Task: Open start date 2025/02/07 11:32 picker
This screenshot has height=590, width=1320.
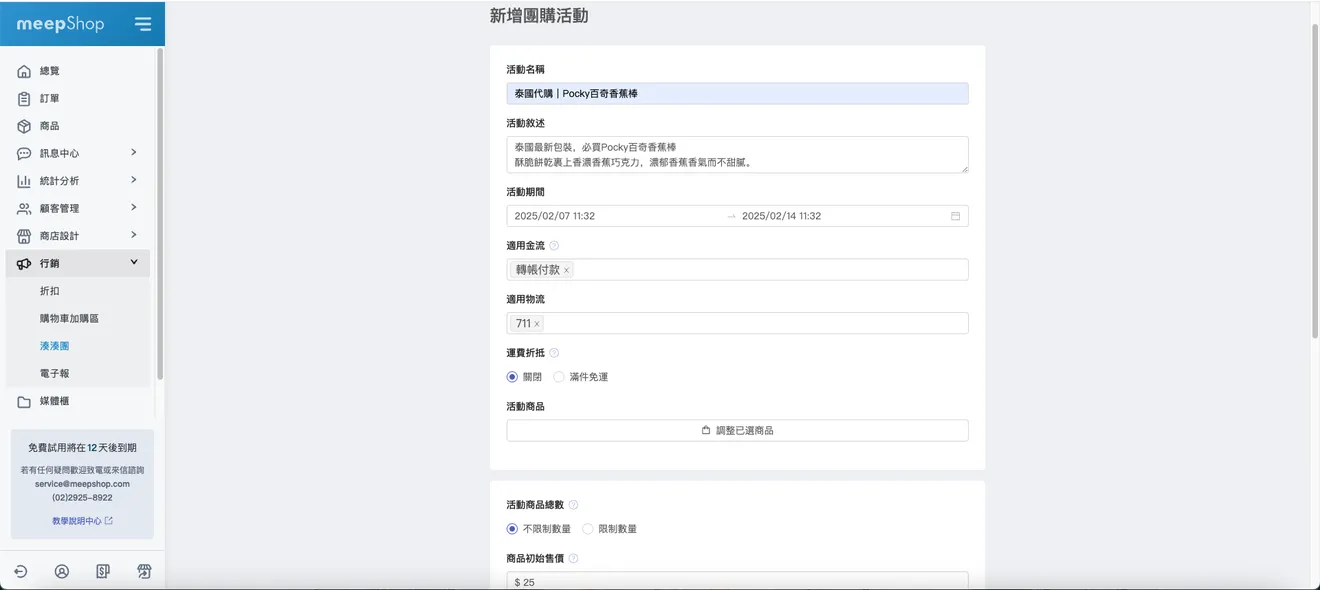Action: pyautogui.click(x=555, y=216)
